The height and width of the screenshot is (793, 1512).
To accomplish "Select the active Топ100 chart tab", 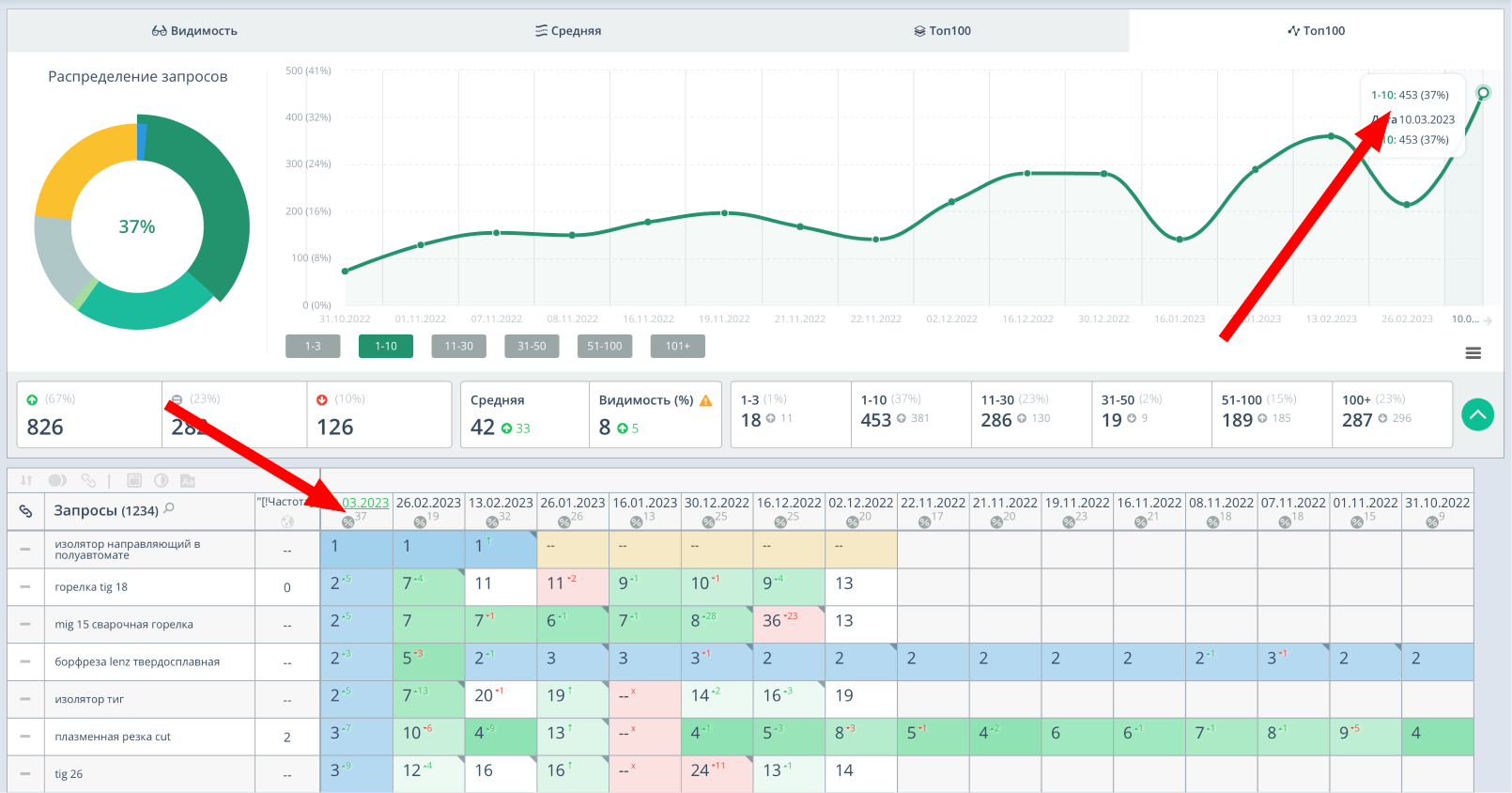I will tap(1316, 31).
